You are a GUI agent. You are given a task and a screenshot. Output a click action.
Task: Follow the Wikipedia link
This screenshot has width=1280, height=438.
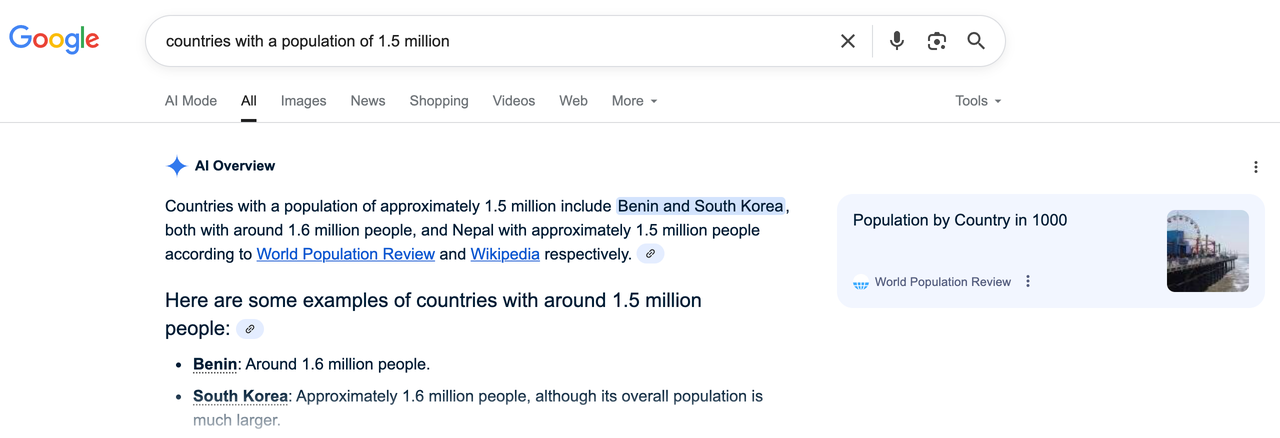[505, 254]
